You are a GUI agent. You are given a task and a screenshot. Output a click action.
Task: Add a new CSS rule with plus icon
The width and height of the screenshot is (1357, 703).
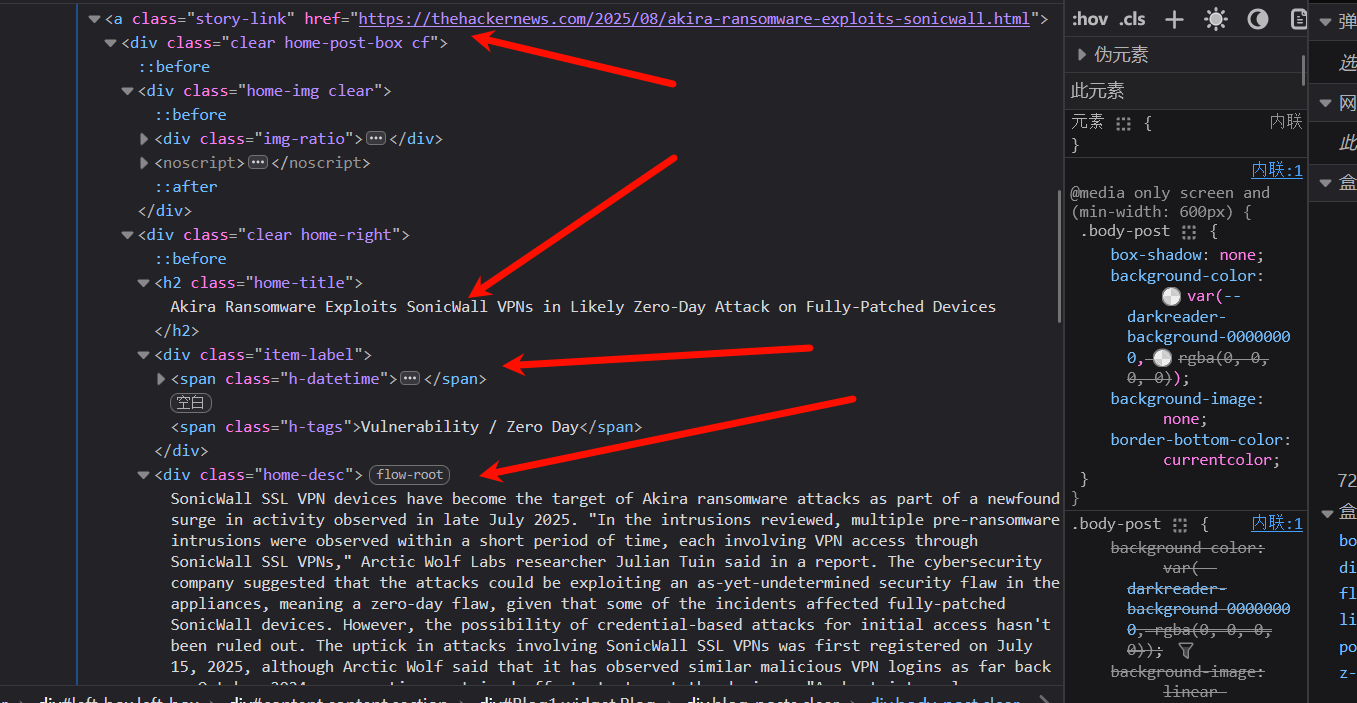1174,19
